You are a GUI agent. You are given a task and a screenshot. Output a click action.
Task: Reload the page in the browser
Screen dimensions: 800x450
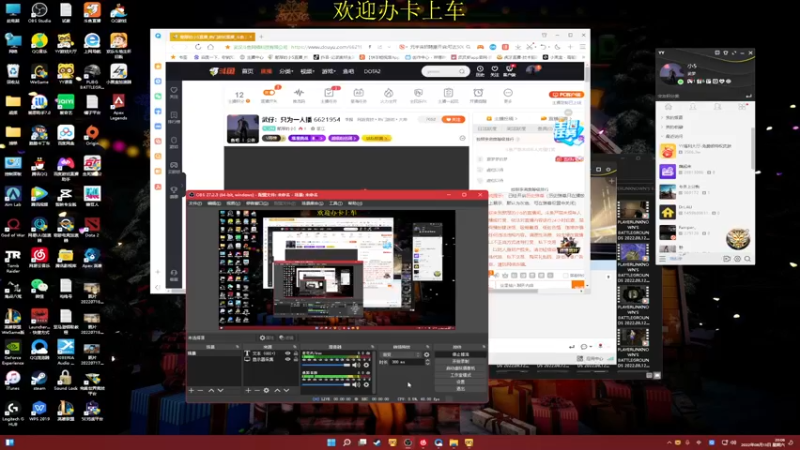pos(198,47)
